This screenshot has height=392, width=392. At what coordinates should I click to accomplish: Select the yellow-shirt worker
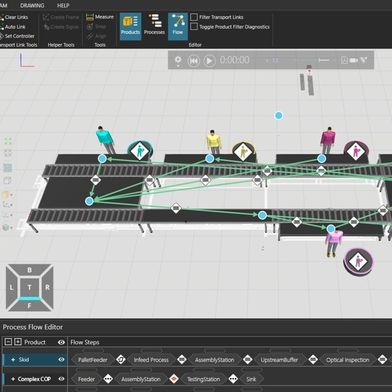tap(214, 142)
